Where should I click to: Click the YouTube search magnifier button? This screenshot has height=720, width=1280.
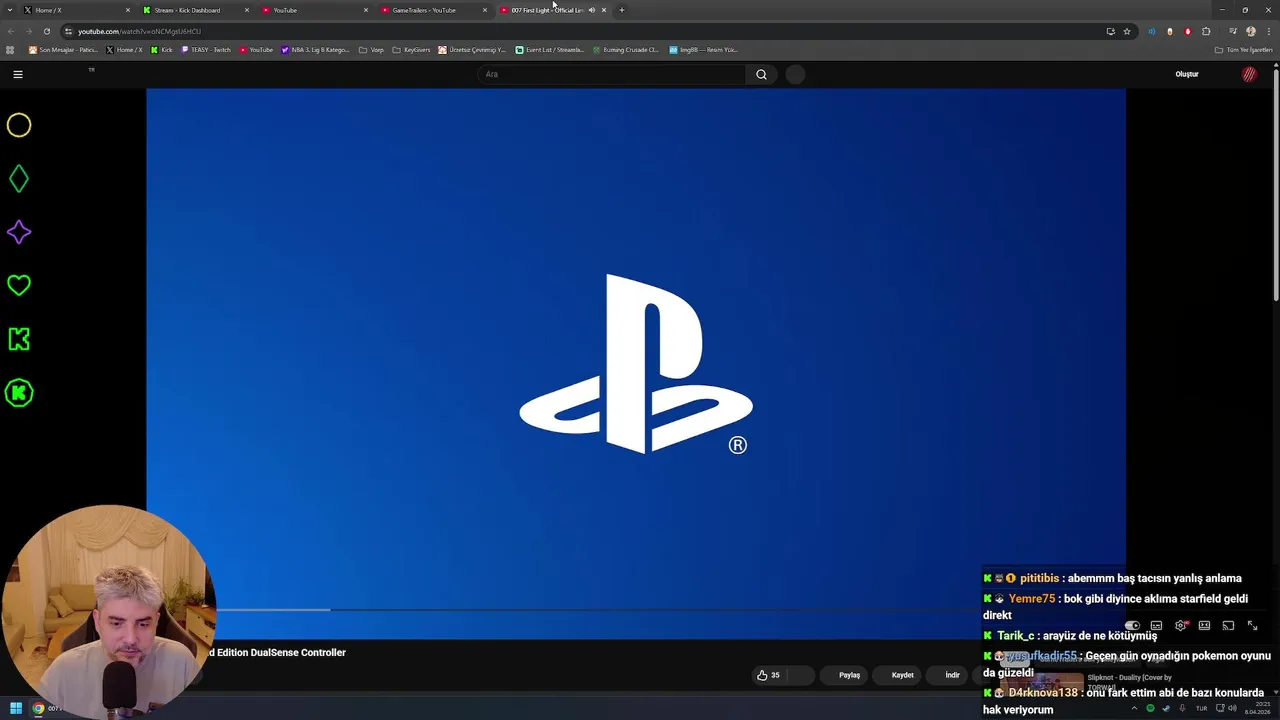pos(761,74)
